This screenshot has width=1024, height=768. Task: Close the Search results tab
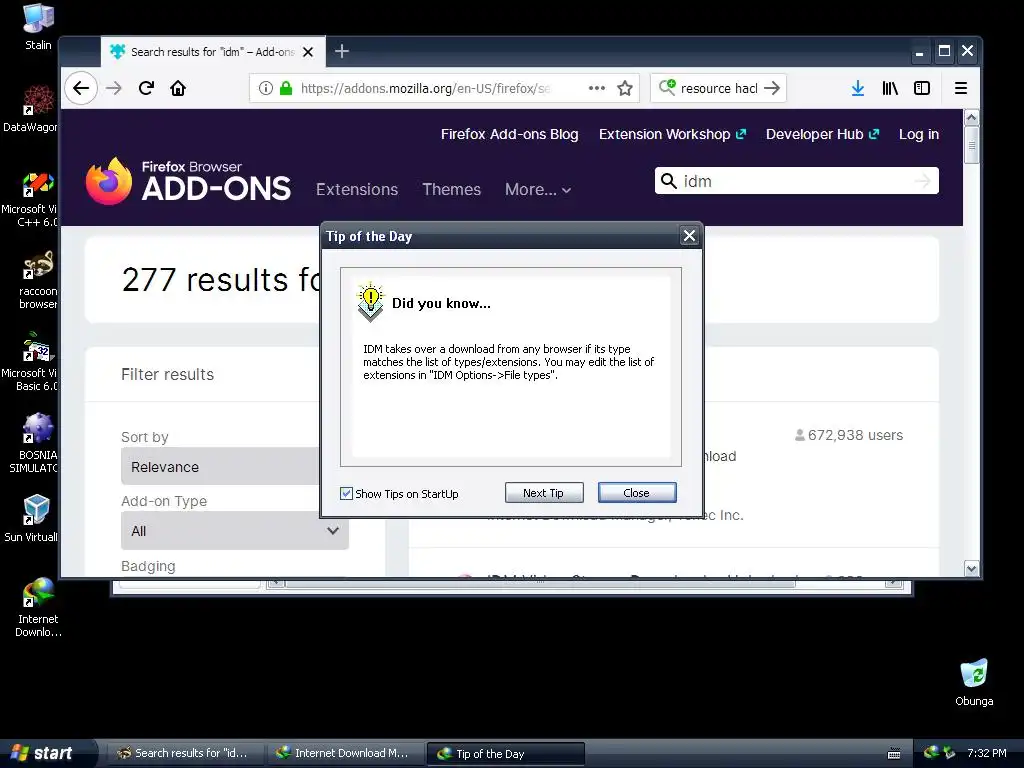(x=308, y=52)
